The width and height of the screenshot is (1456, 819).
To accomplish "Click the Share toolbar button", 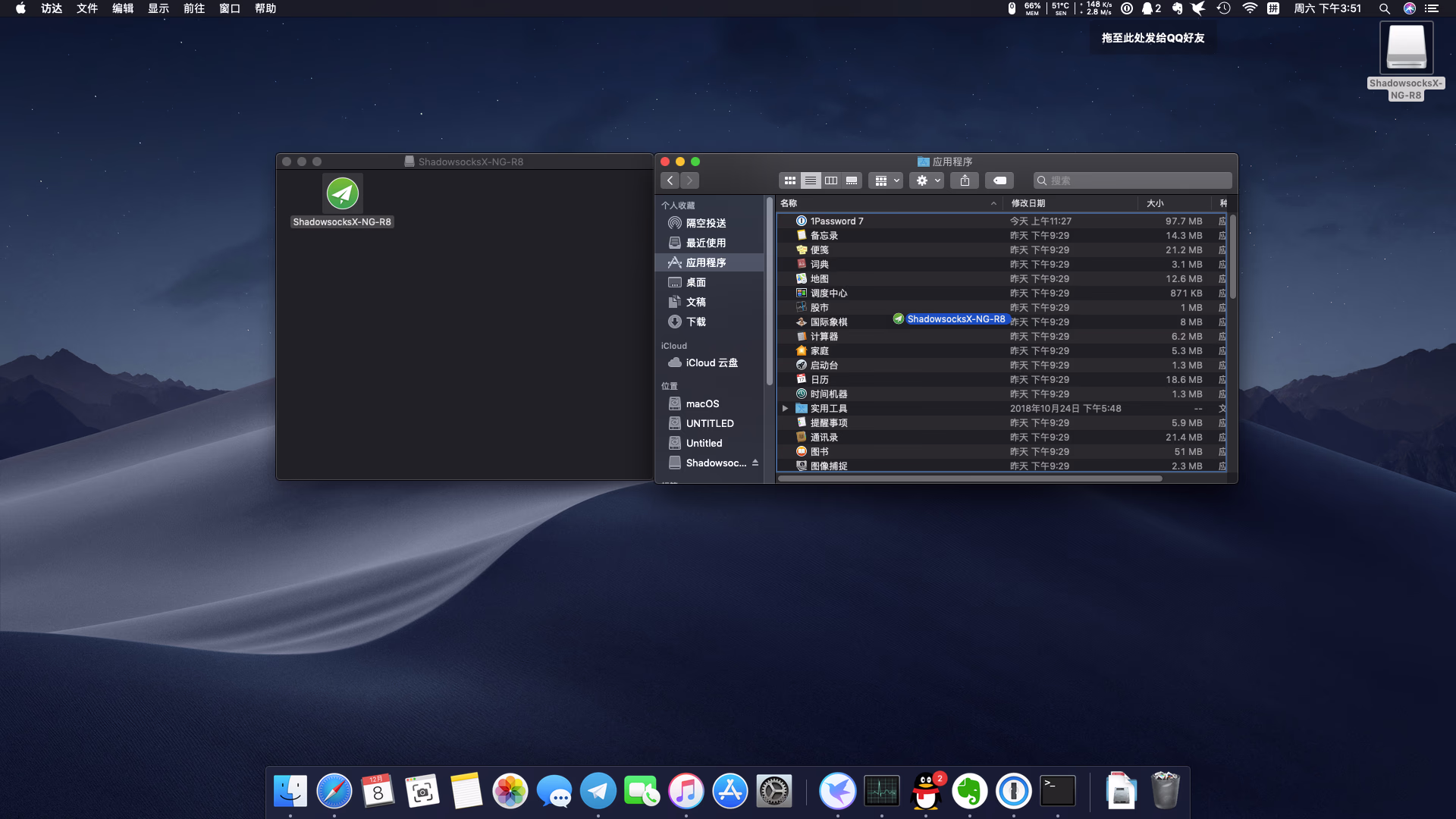I will [x=965, y=180].
